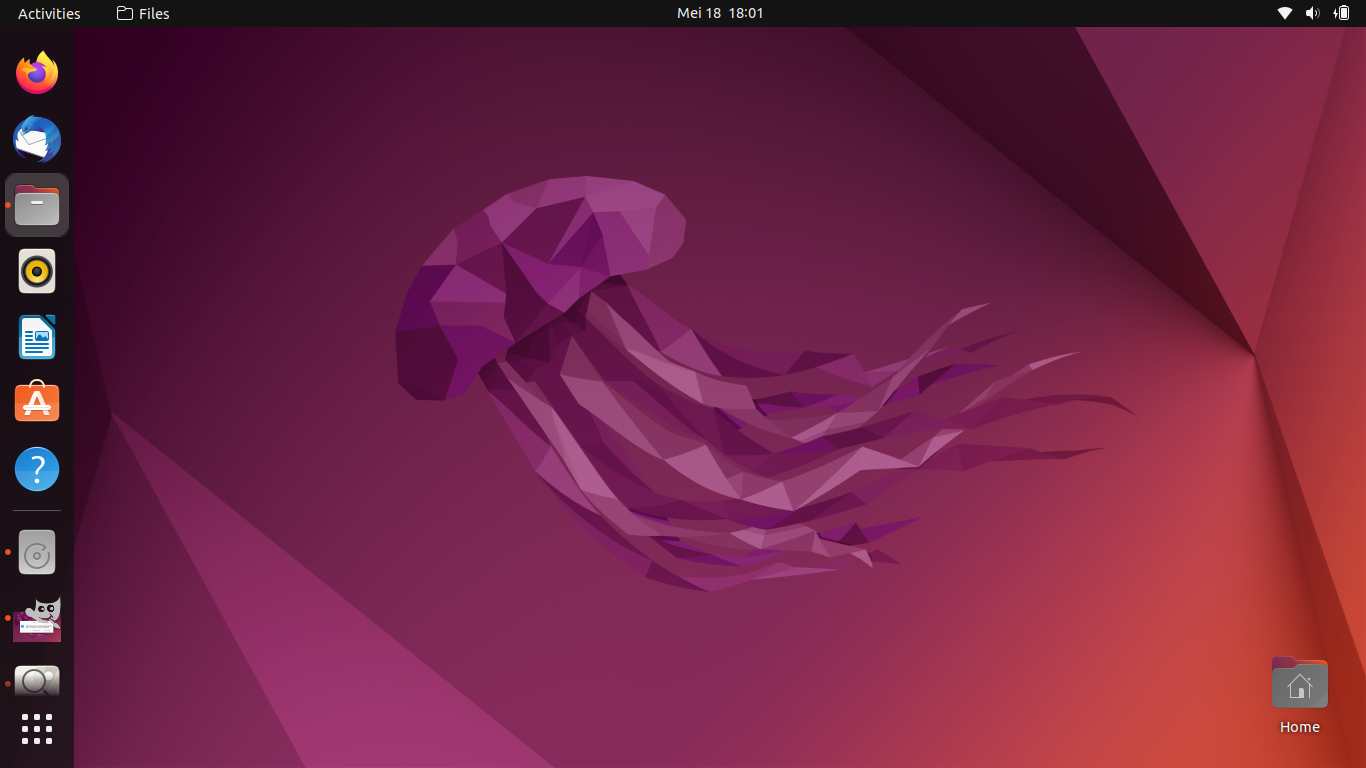Image resolution: width=1366 pixels, height=768 pixels.
Task: Open the clock calendar Mei 18 18:01
Action: 720,13
